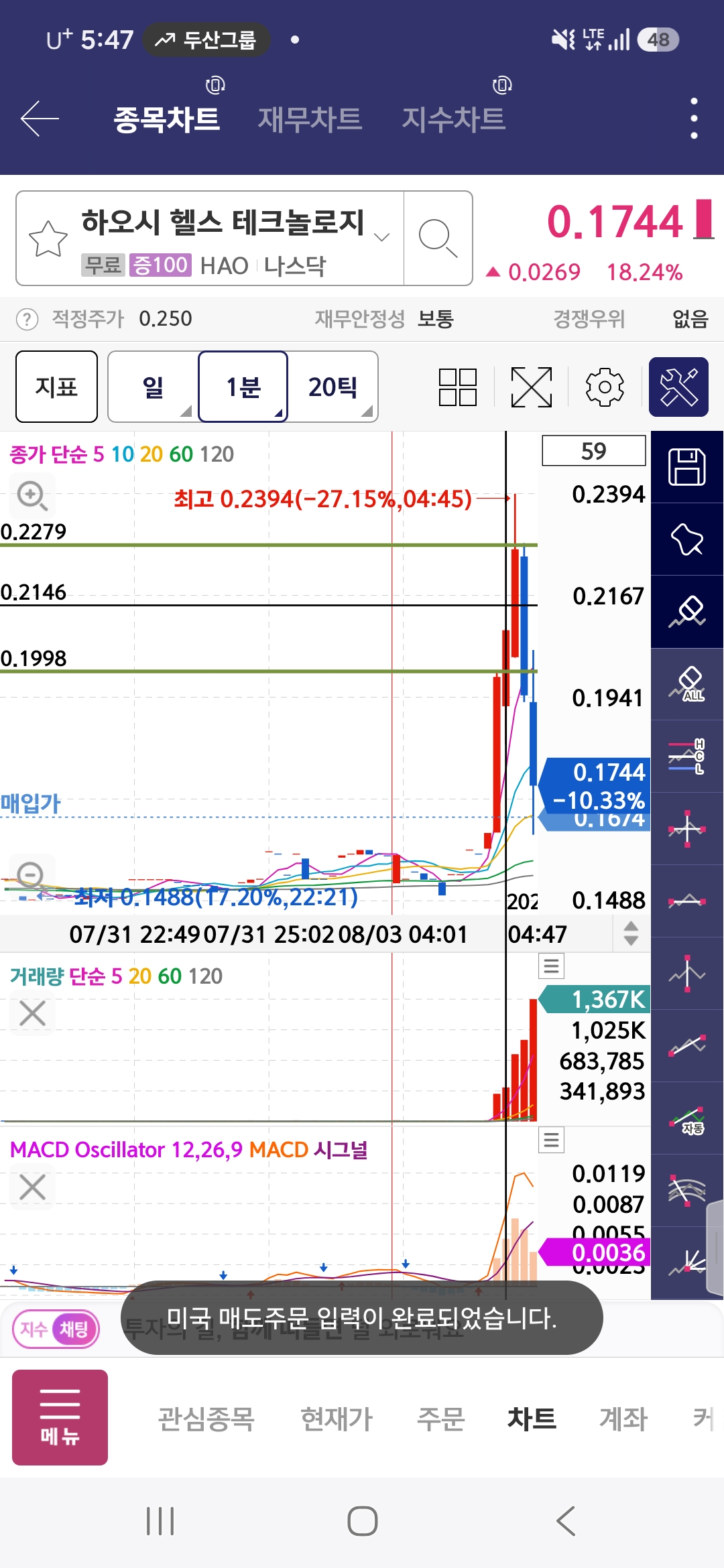
Task: Toggle the 지수 채팅 pill
Action: tap(56, 1329)
